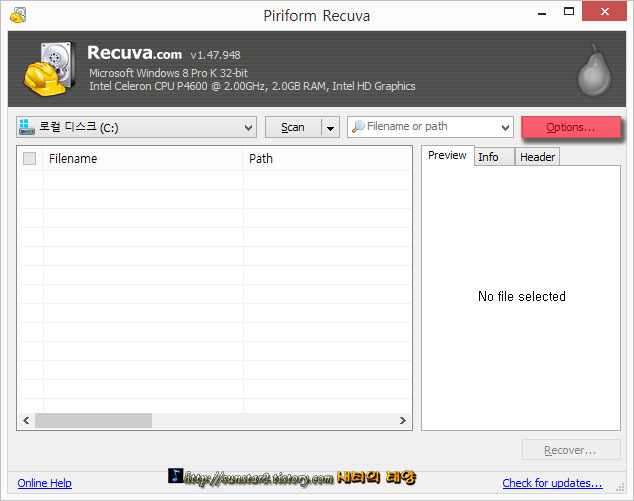
Task: Click the "No file selected" preview text
Action: pos(522,296)
